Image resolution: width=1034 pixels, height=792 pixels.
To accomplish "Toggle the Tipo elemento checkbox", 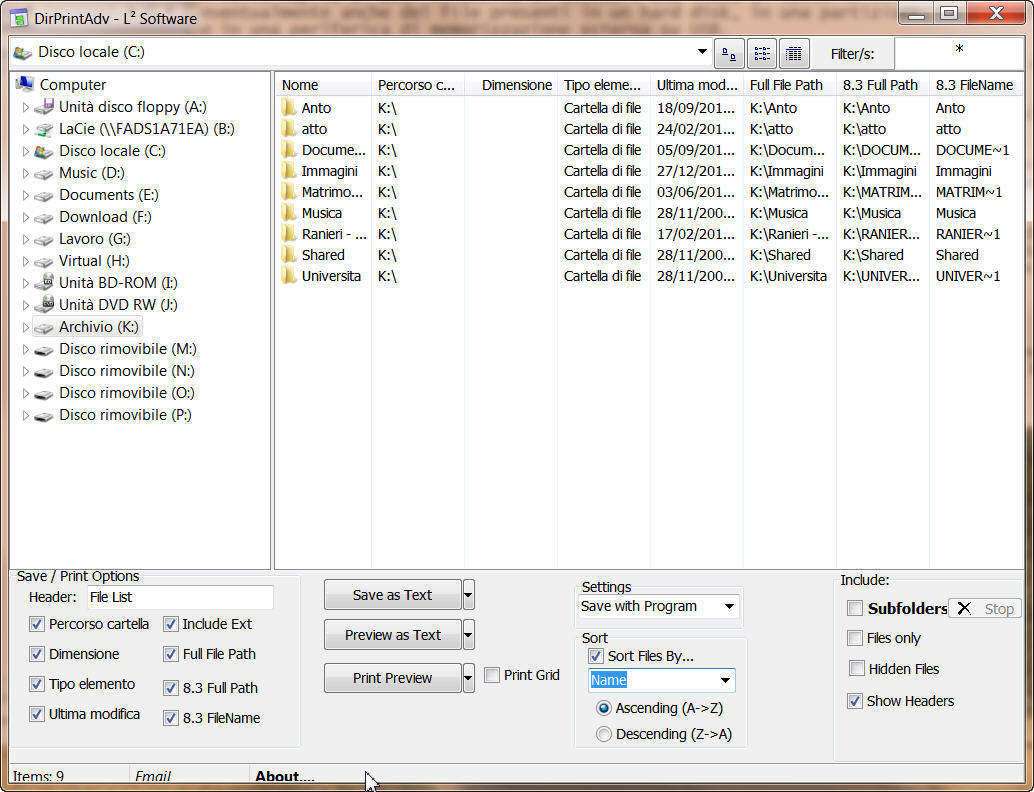I will 37,684.
